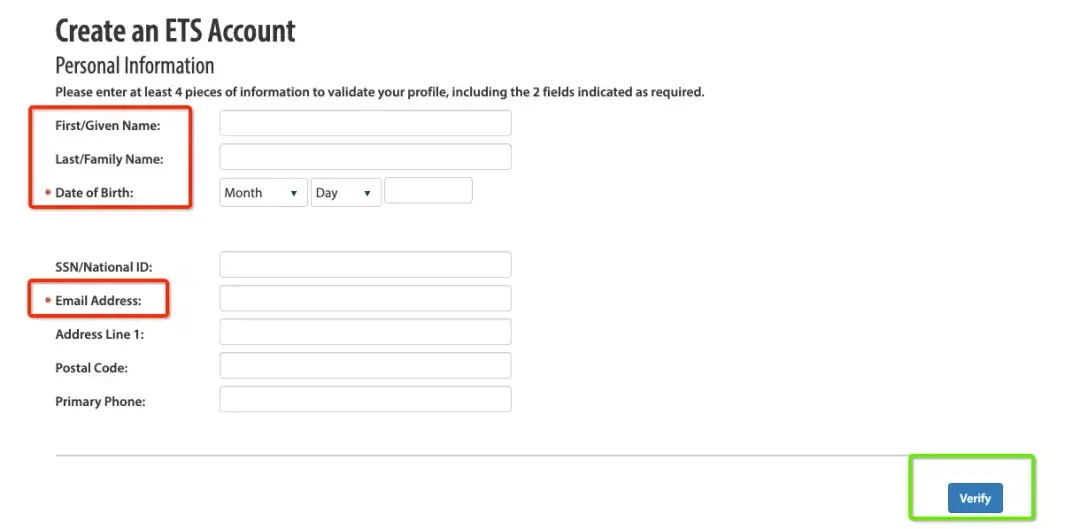The image size is (1080, 529).
Task: Select the SSN/National ID field
Action: (365, 265)
